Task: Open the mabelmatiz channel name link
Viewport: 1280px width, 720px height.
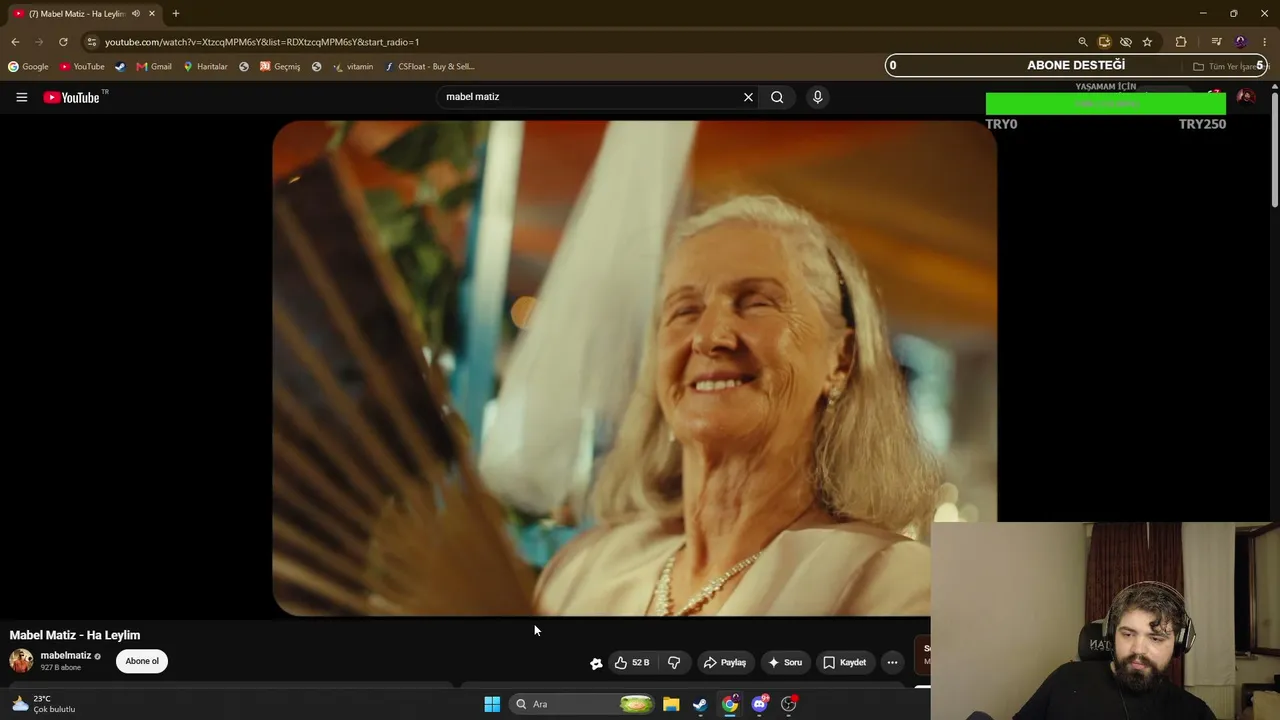Action: click(x=66, y=656)
